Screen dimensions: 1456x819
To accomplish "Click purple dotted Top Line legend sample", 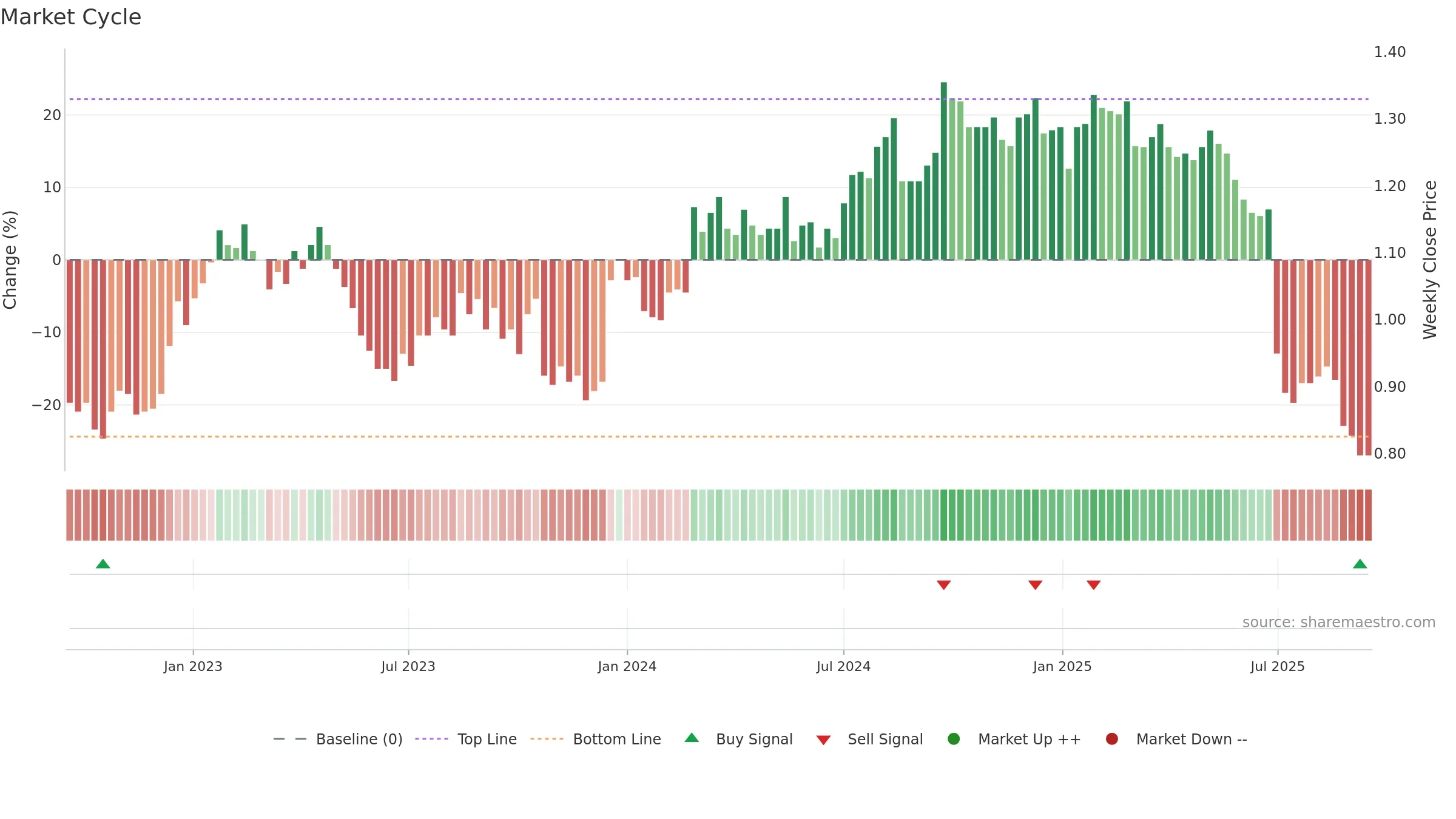I will coord(431,739).
